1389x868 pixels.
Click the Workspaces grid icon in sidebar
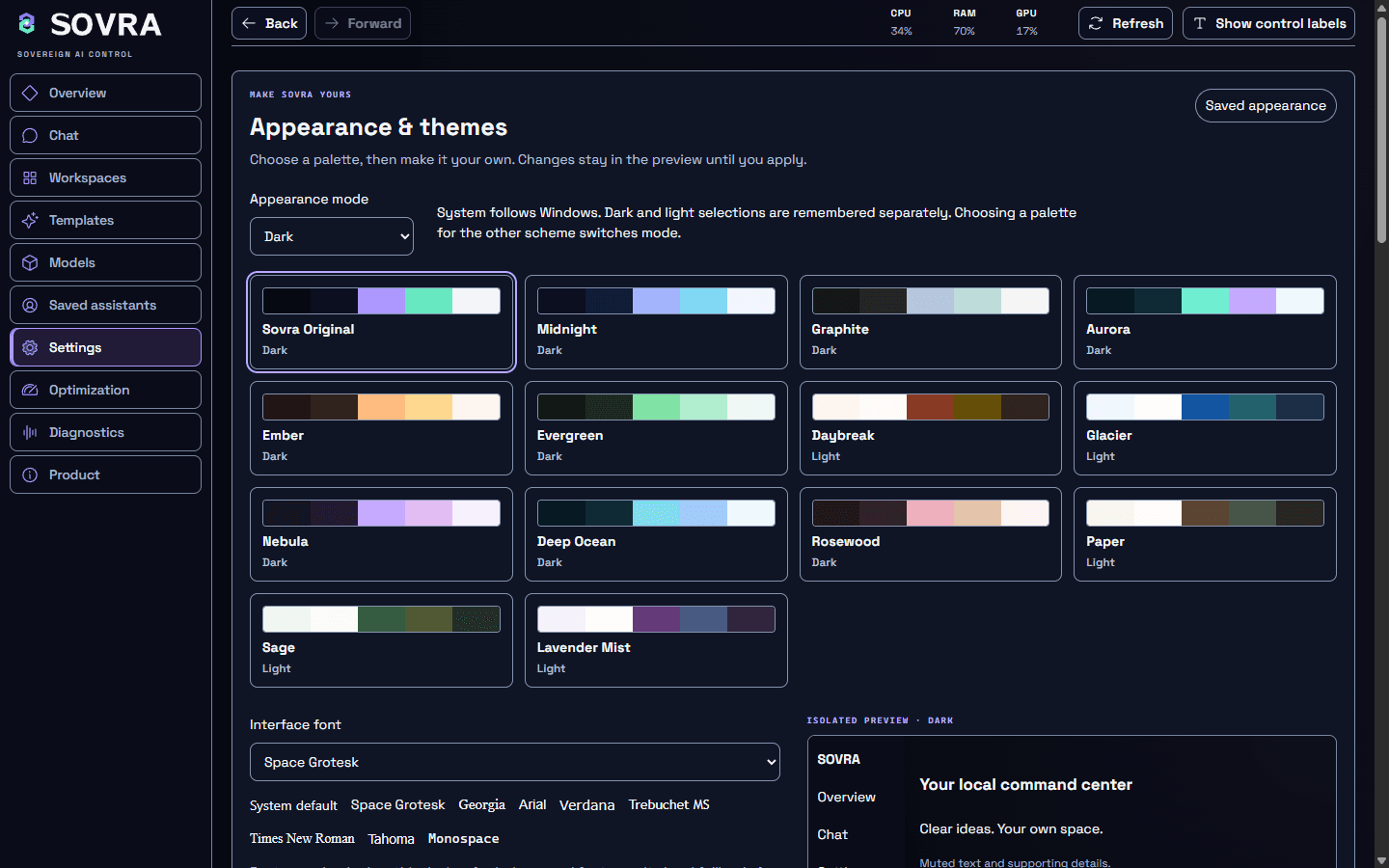(x=30, y=178)
